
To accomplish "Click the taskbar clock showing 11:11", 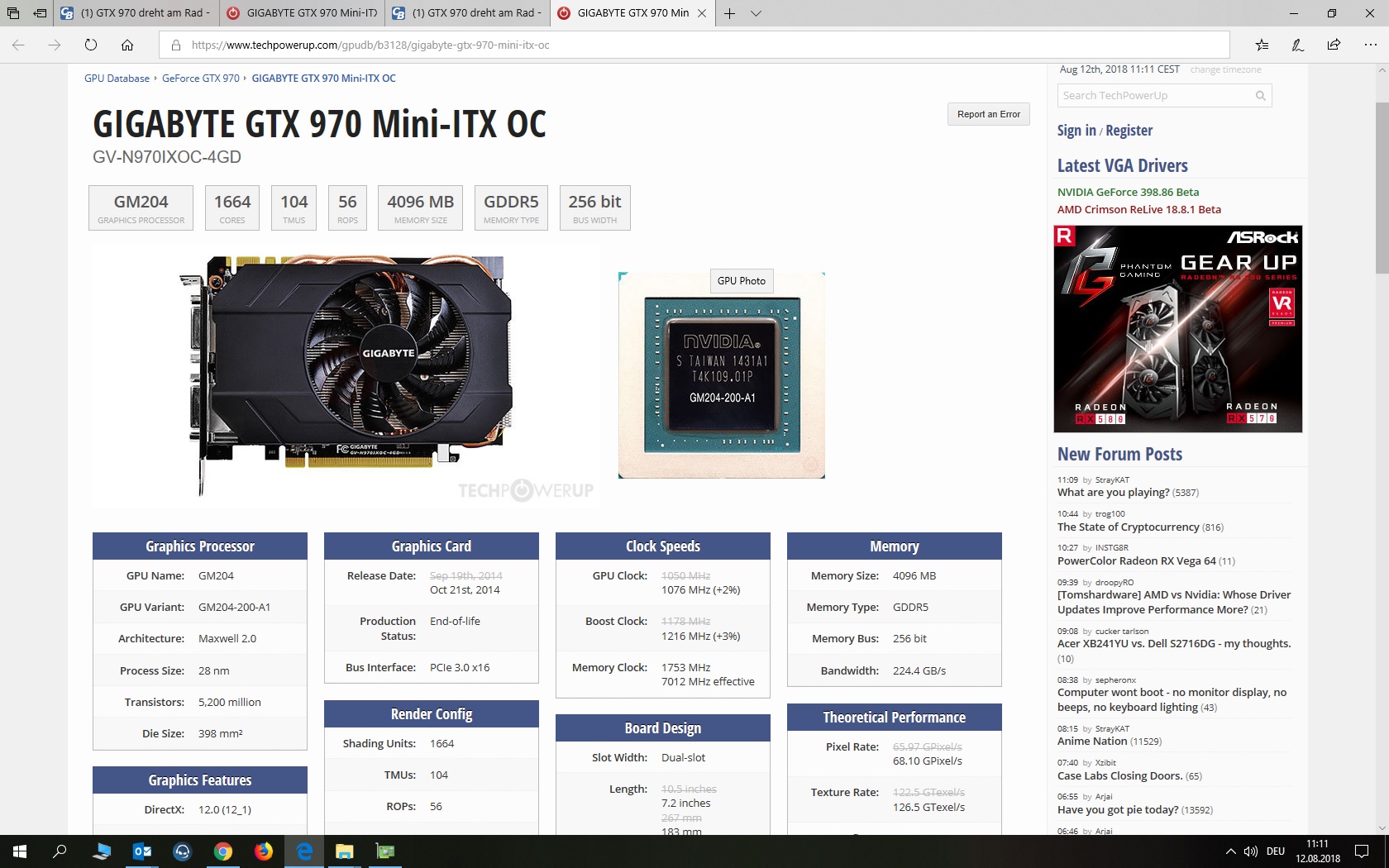I will tap(1318, 851).
